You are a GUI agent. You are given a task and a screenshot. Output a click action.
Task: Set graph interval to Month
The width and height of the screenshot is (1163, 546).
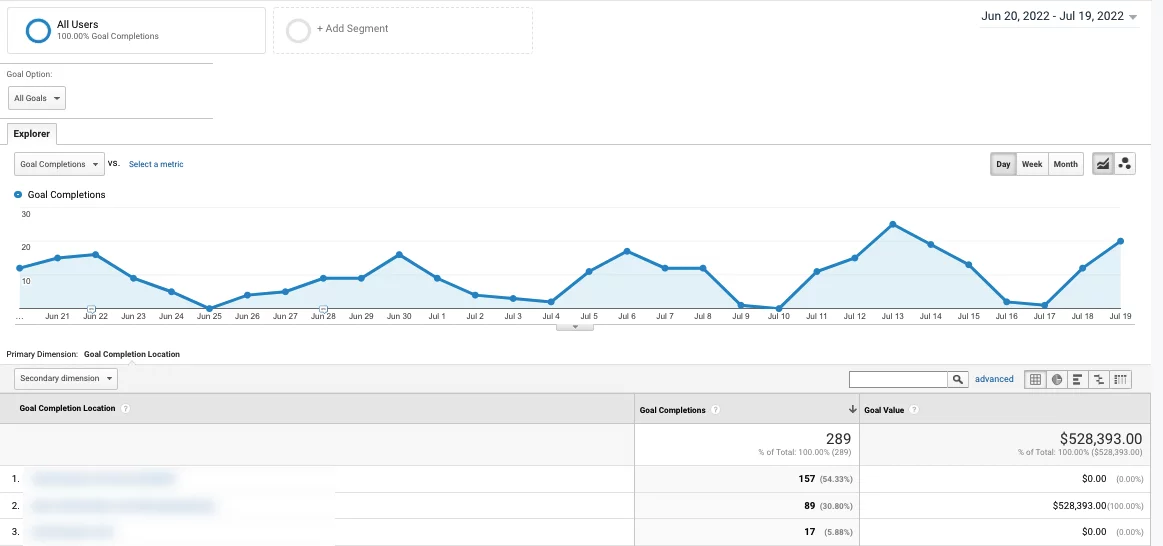pos(1065,164)
